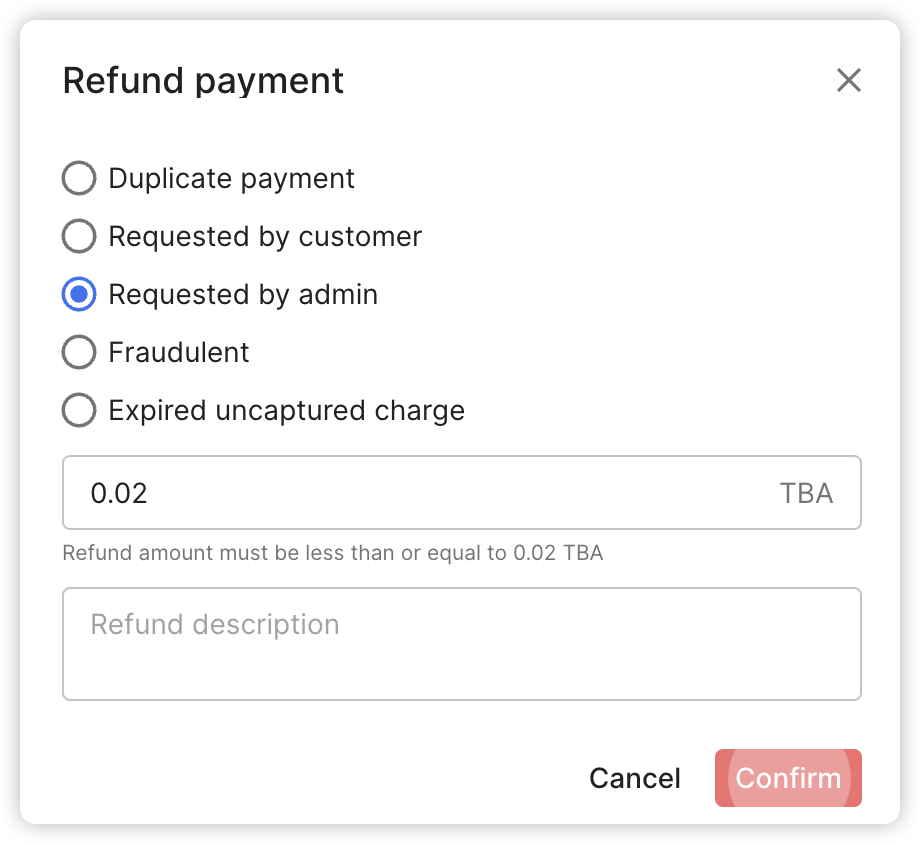Choose the Requested by customer radio circle
The width and height of the screenshot is (920, 844).
pyautogui.click(x=79, y=237)
